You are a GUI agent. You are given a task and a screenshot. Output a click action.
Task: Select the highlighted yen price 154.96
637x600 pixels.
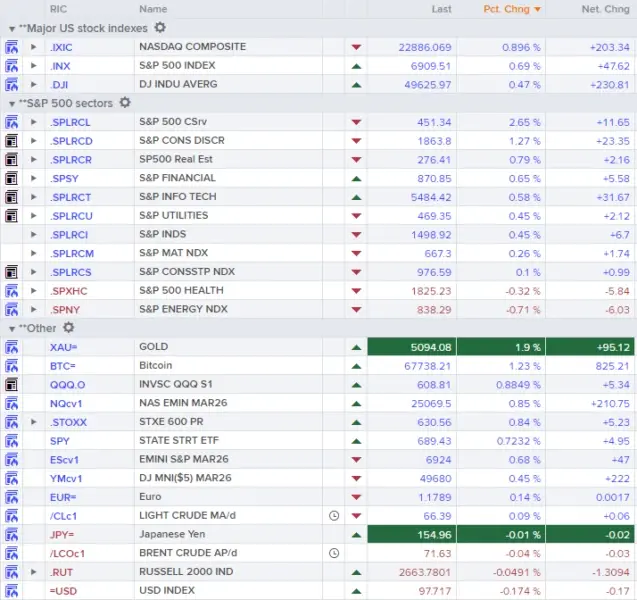click(412, 535)
